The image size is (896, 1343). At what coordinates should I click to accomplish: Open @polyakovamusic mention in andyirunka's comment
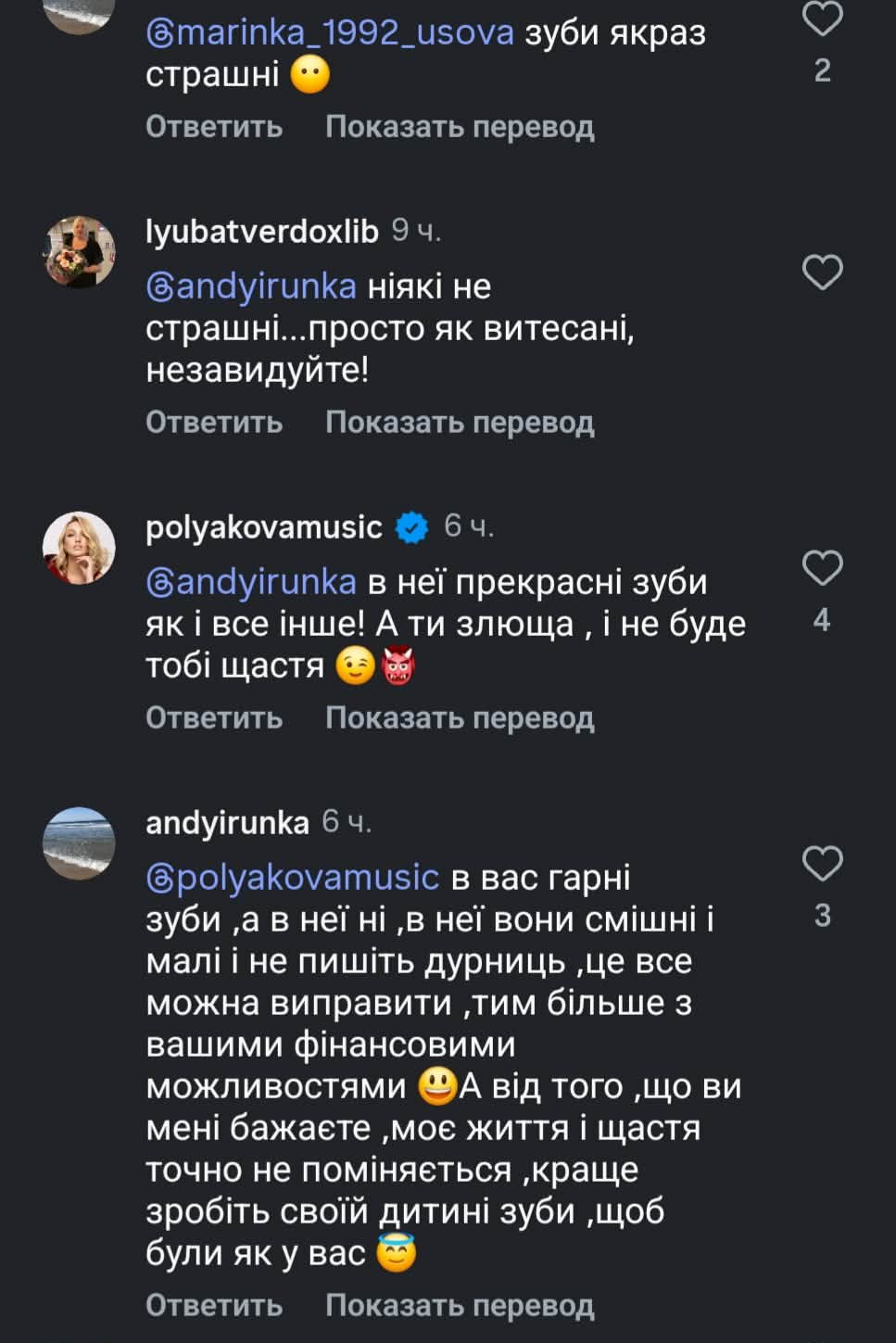tap(293, 877)
